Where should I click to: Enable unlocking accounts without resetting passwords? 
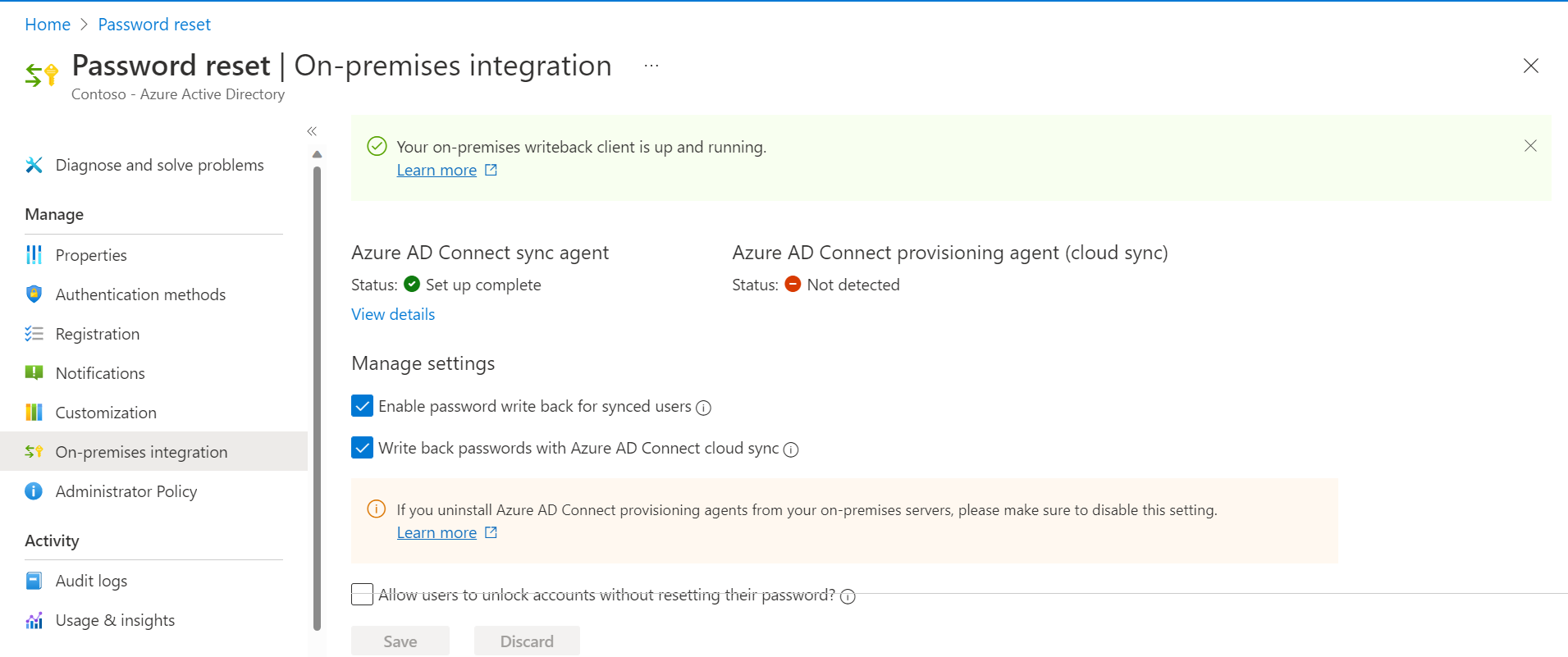coord(362,594)
